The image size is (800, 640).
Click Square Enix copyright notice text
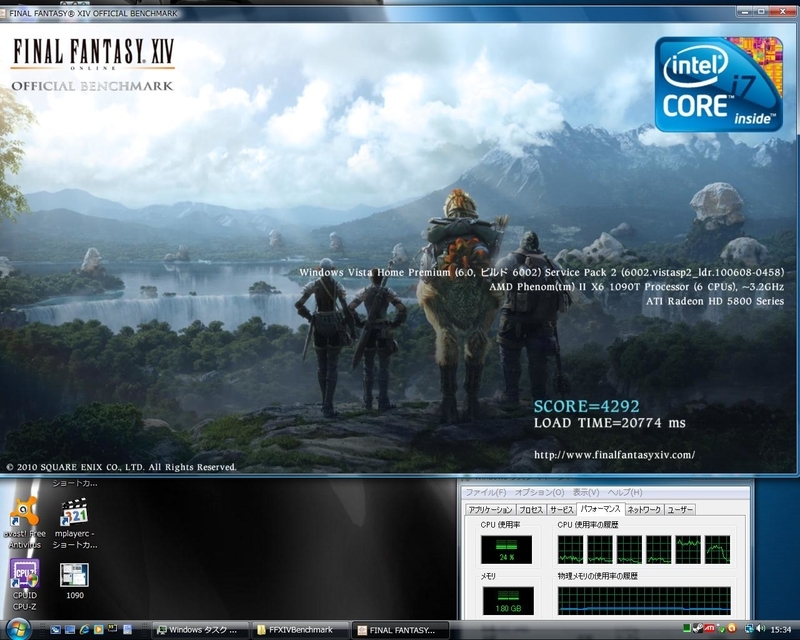click(121, 467)
